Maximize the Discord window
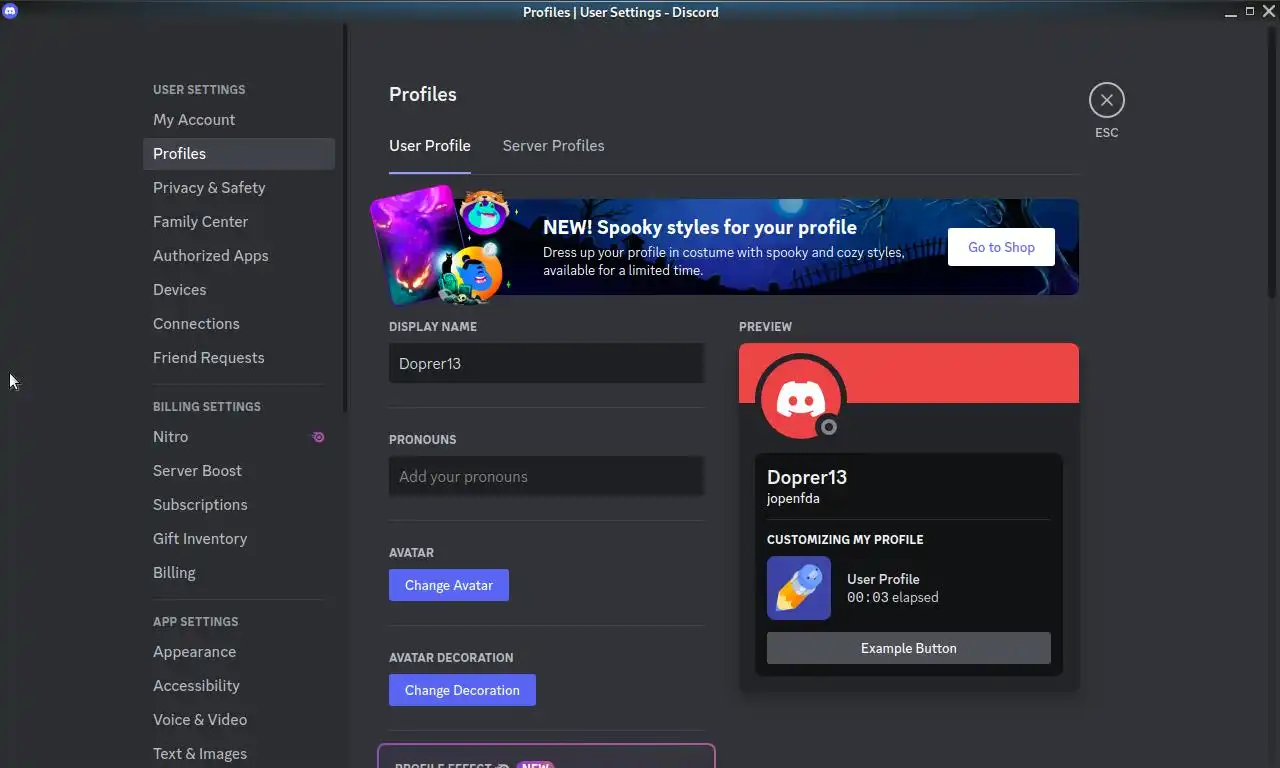Screen dimensions: 1280x768 coord(1250,12)
